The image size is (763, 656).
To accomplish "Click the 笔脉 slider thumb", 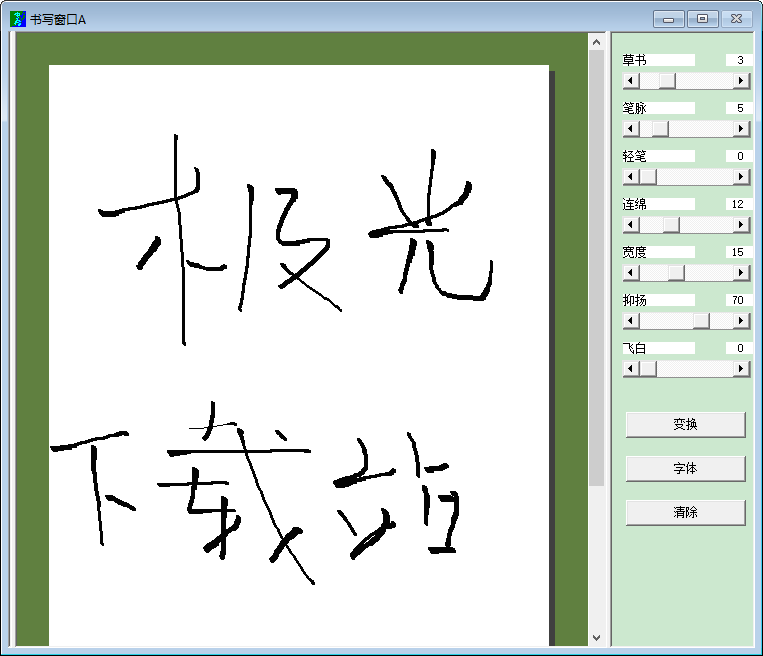I will point(660,129).
